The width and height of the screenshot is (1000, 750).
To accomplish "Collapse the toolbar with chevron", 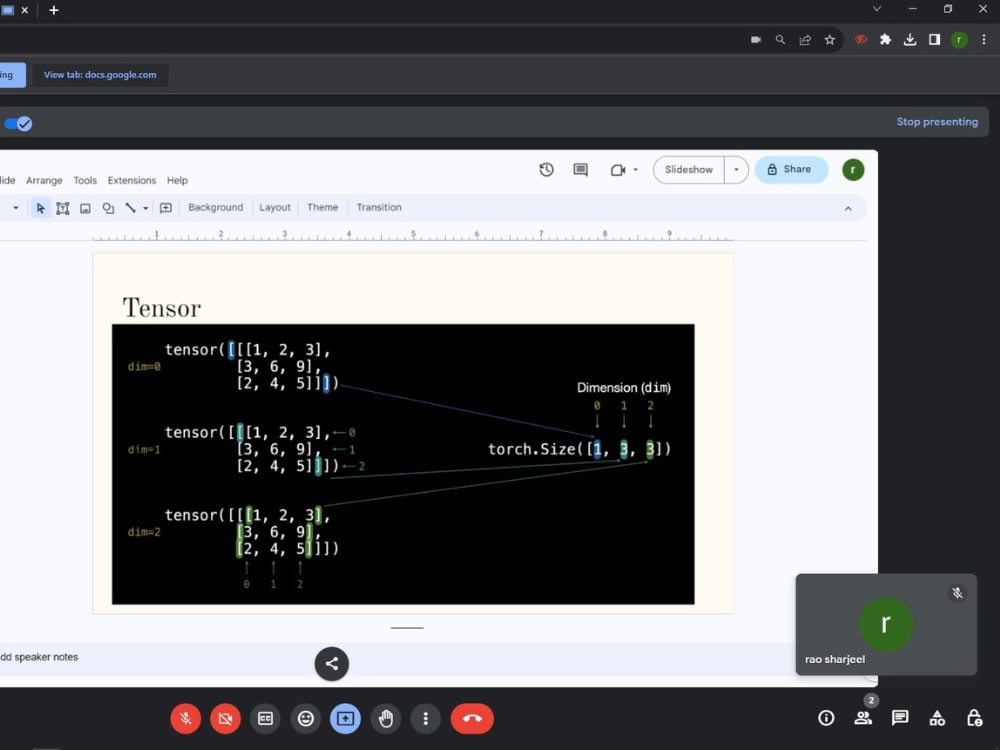I will point(848,209).
